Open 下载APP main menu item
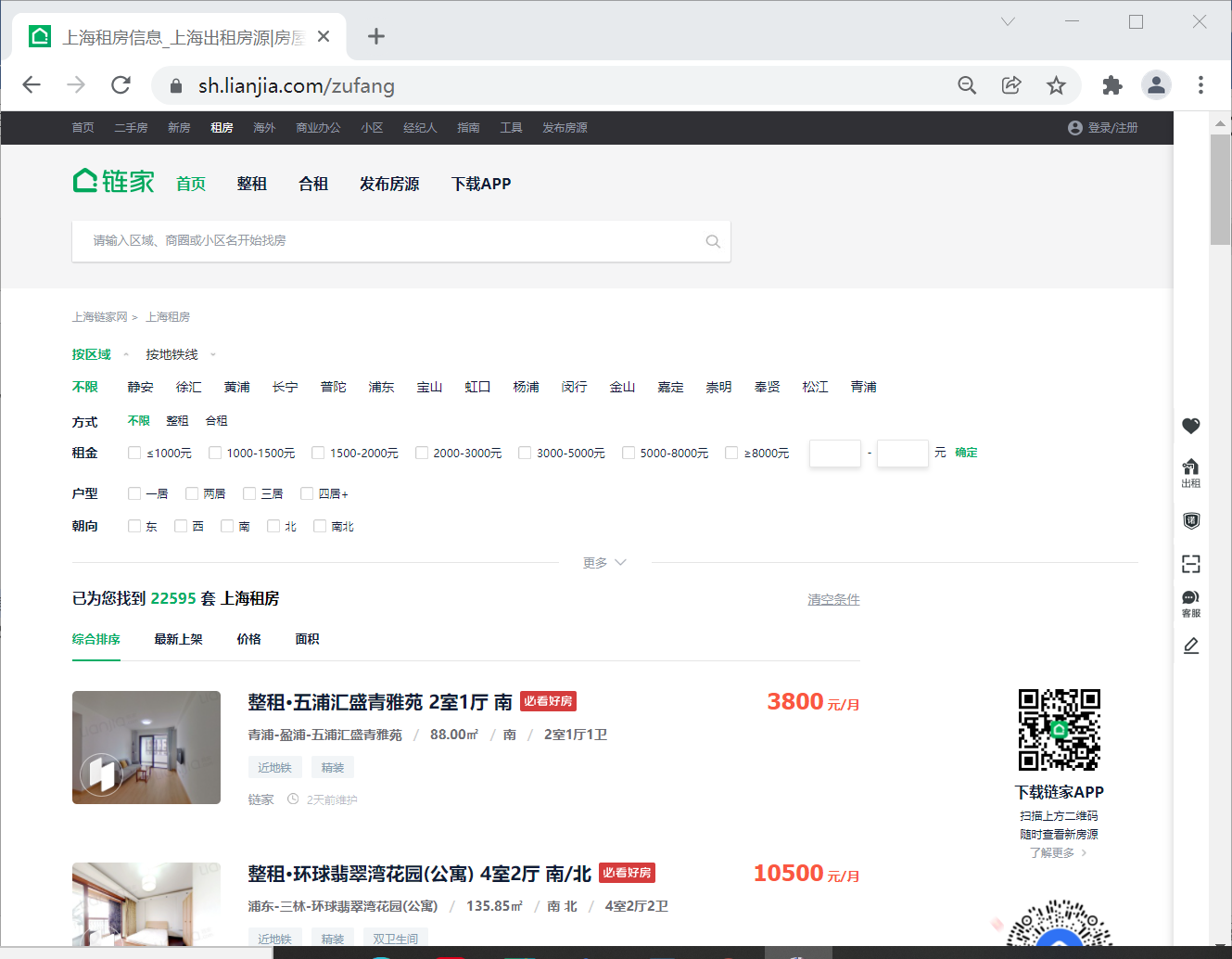The height and width of the screenshot is (959, 1232). [x=481, y=184]
